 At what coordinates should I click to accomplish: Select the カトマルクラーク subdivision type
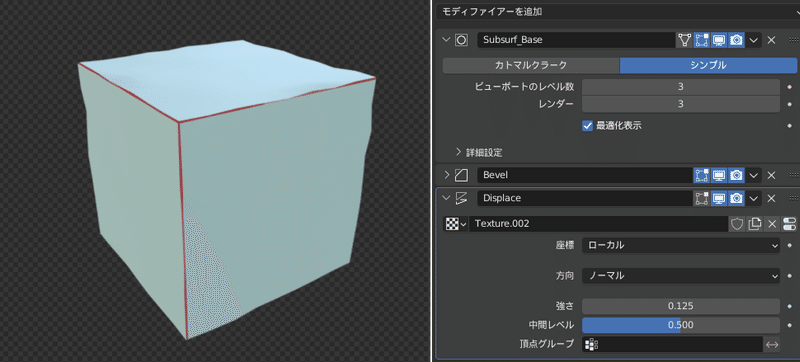coord(531,65)
